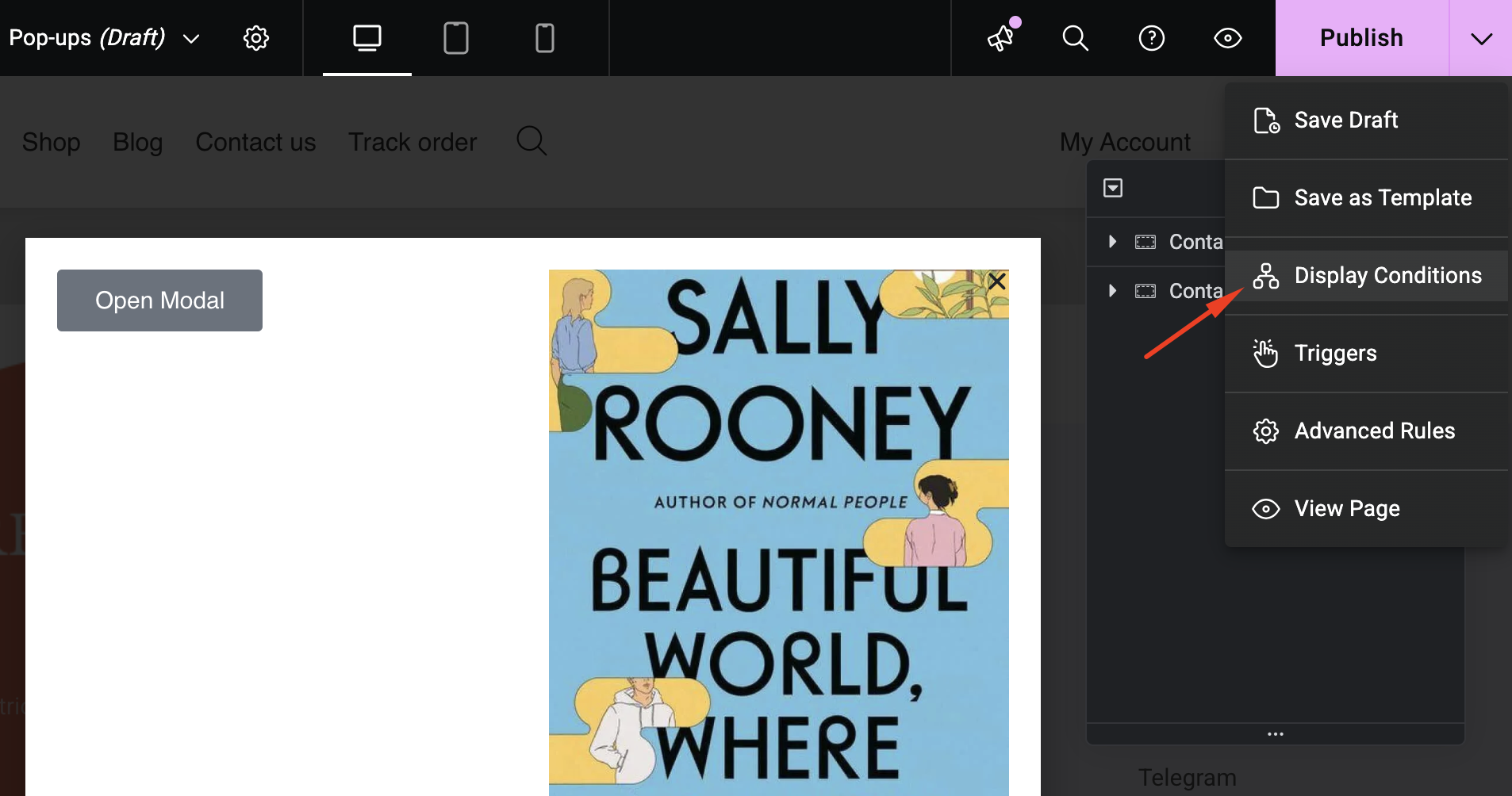Open the My Account link
The image size is (1512, 796).
(x=1125, y=142)
